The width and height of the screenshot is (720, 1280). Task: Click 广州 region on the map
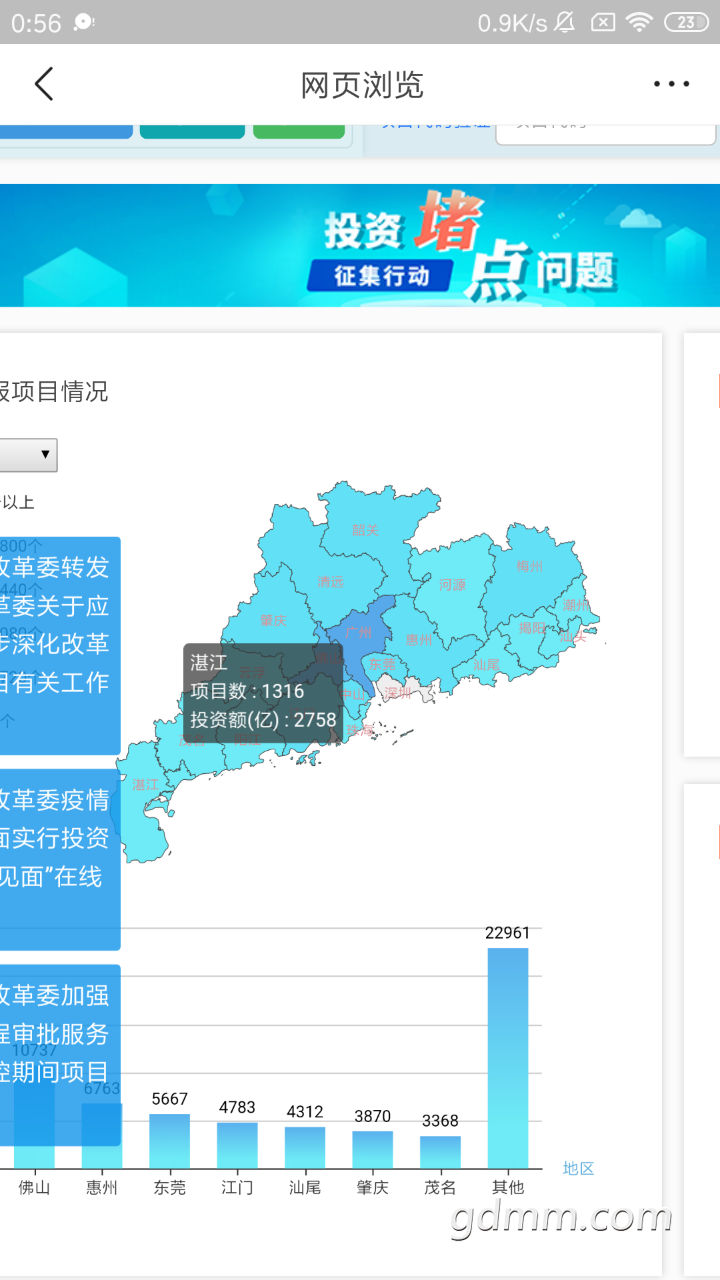[358, 632]
